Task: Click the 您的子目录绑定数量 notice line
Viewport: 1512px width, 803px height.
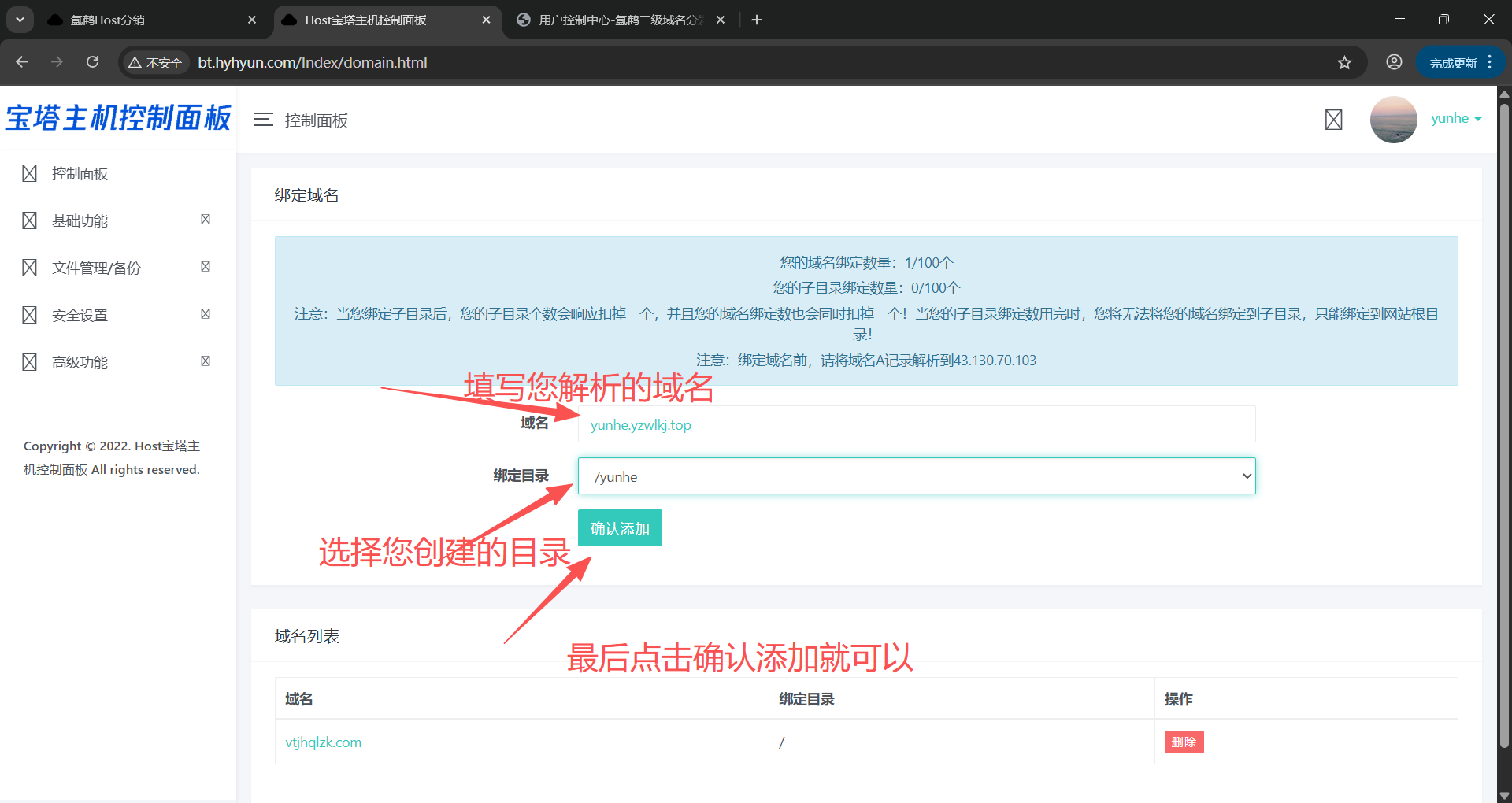Action: coord(866,288)
